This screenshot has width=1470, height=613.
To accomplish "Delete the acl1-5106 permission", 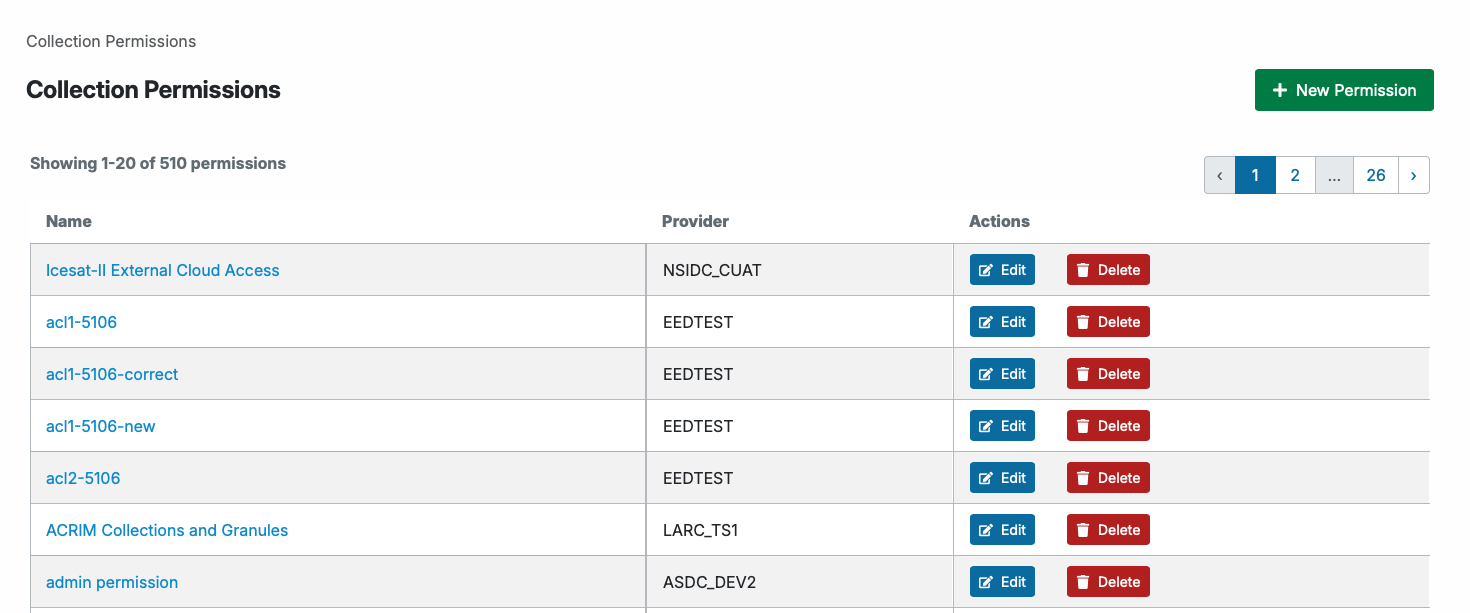I will (x=1108, y=322).
